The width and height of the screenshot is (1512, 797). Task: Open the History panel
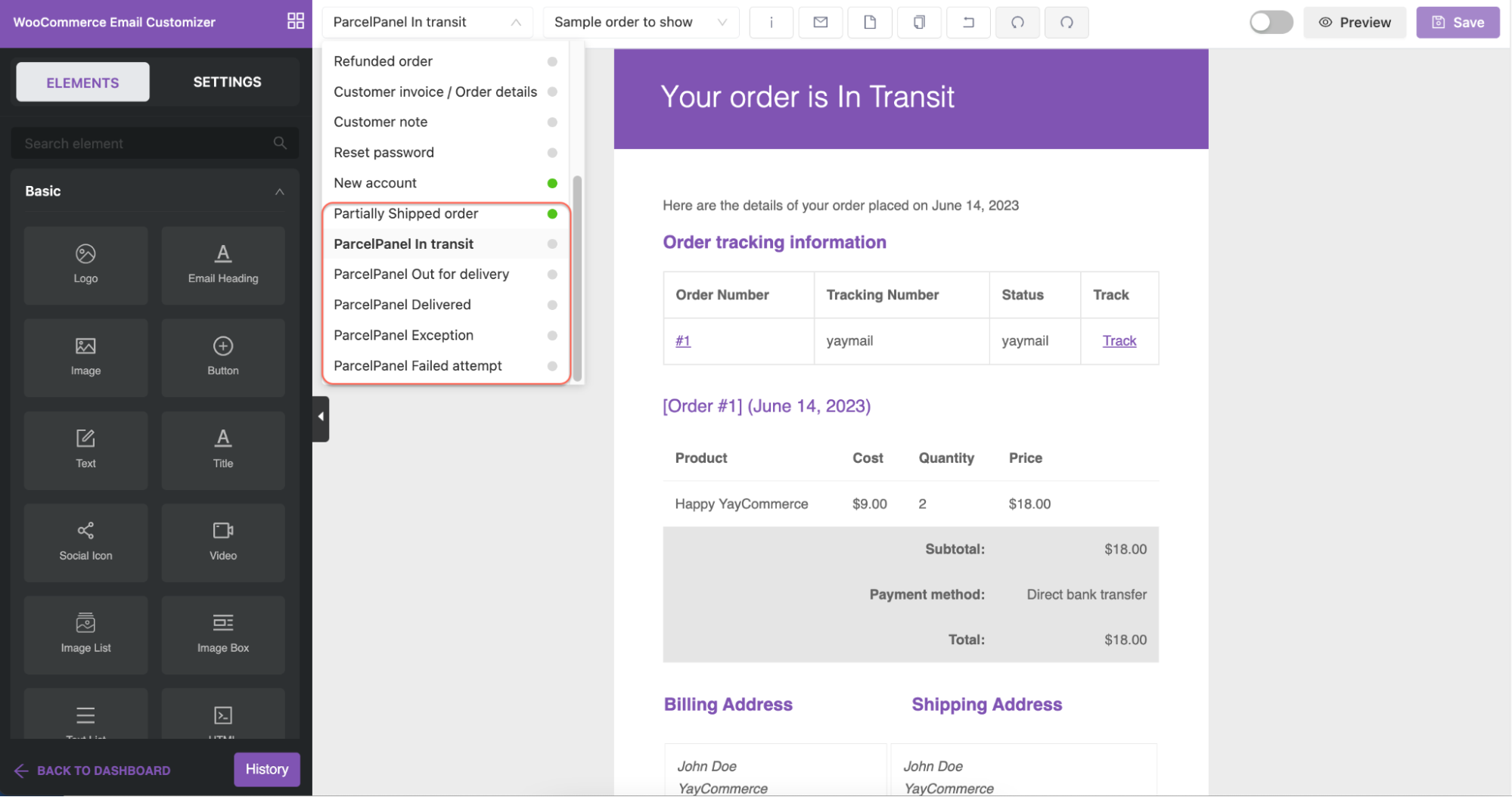[x=267, y=769]
